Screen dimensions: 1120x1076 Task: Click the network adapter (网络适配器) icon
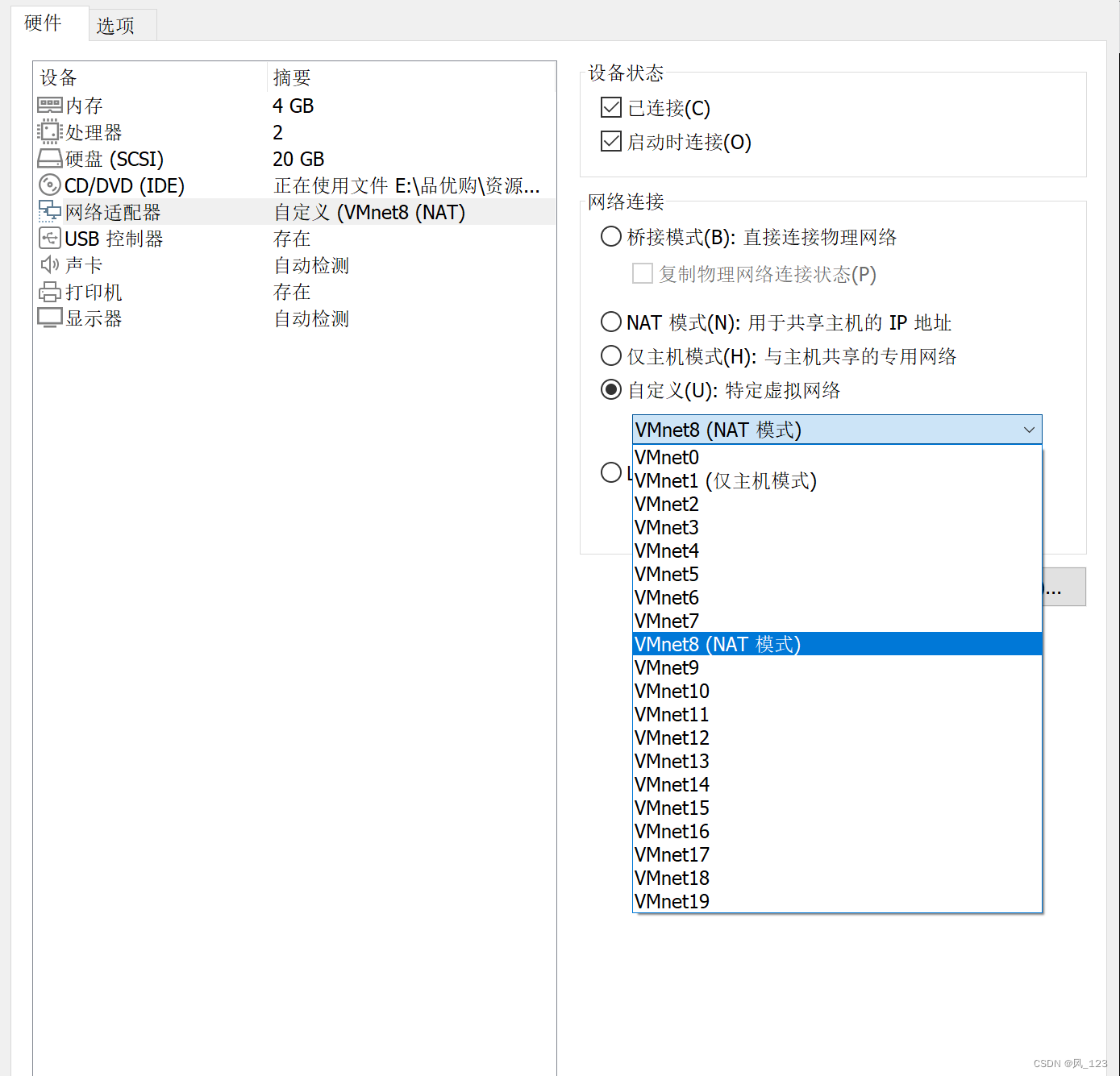click(50, 211)
